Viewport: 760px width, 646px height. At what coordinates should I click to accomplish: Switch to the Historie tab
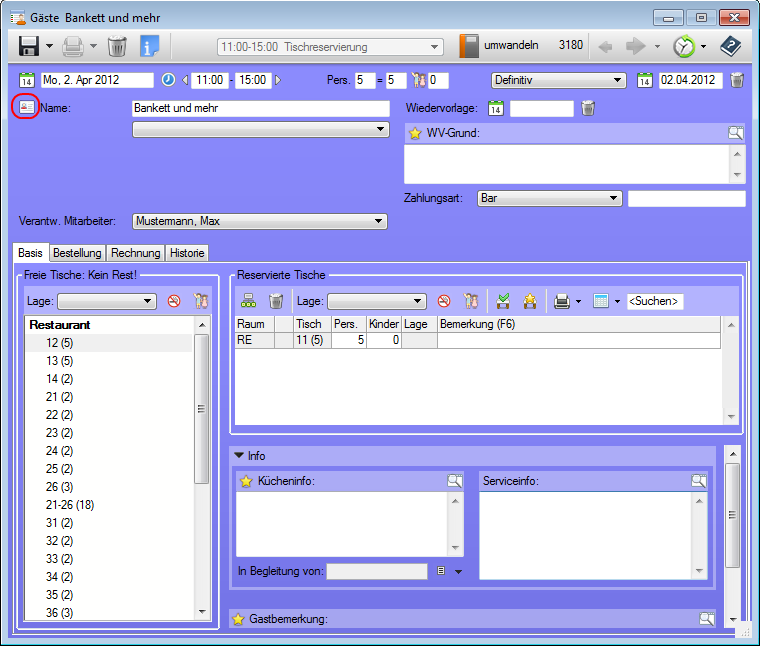point(187,253)
